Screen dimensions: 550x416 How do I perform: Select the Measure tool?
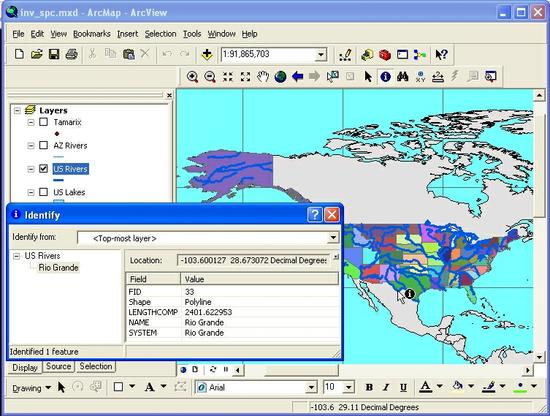(x=437, y=76)
